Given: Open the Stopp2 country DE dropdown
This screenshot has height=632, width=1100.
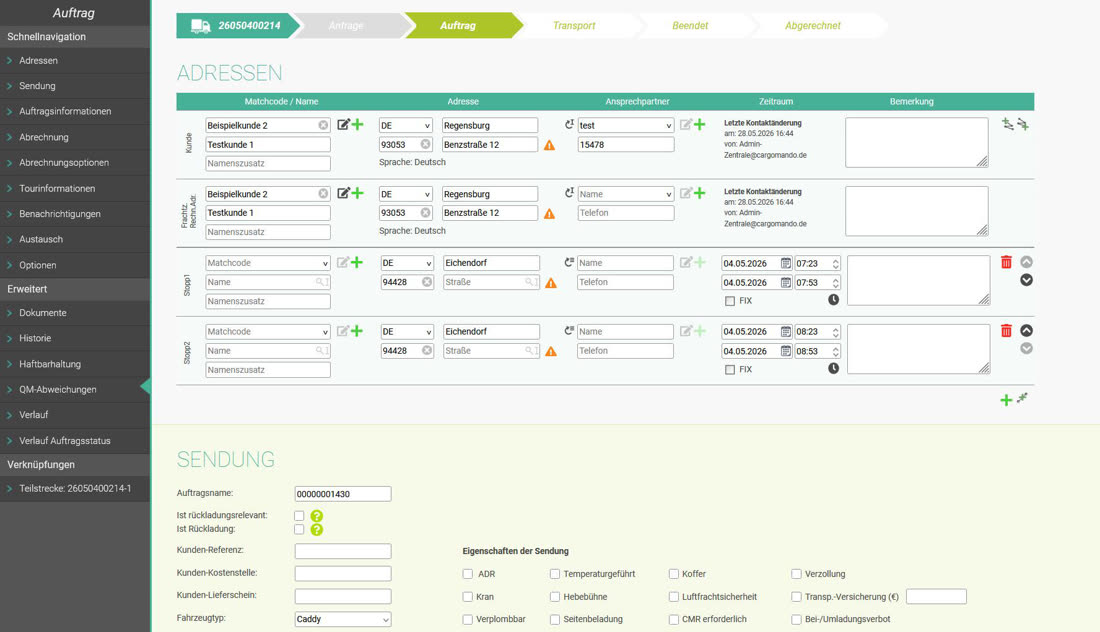Looking at the screenshot, I should click(407, 332).
